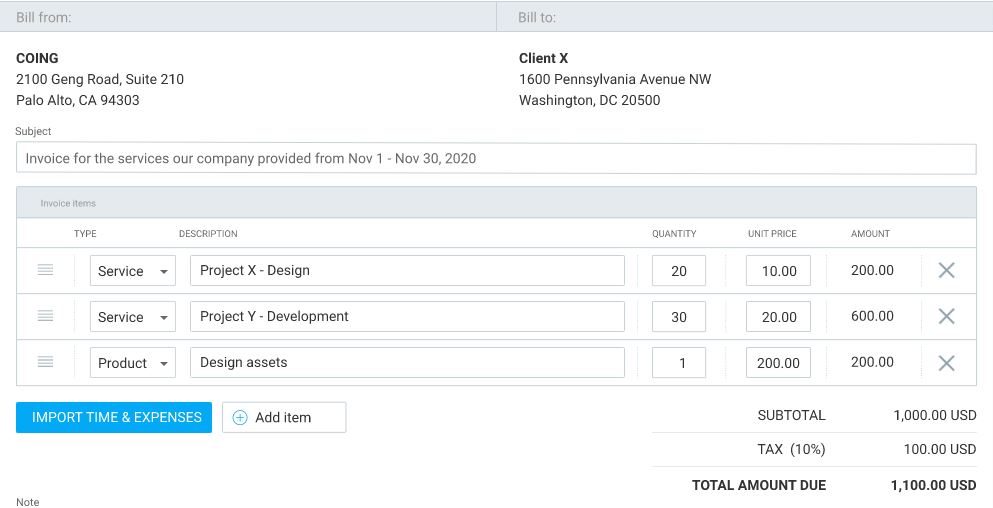The height and width of the screenshot is (508, 993).
Task: Click the Note label
Action: 27,502
